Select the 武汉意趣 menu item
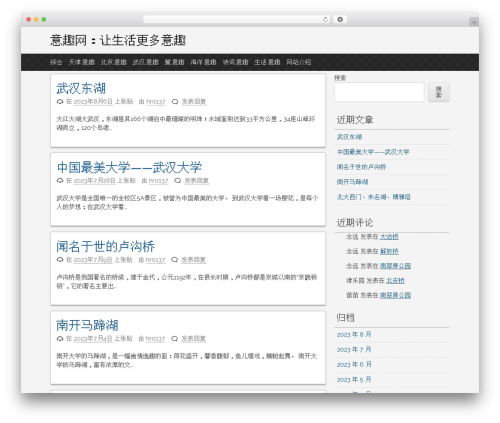The height and width of the screenshot is (423, 500). pos(146,62)
